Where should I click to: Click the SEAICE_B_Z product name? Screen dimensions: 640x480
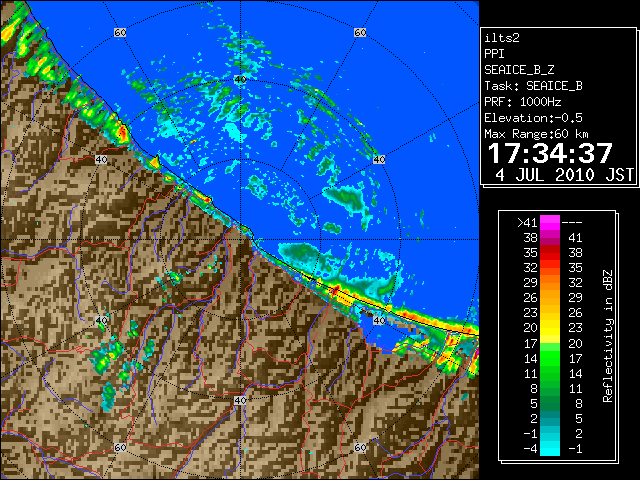pos(519,70)
